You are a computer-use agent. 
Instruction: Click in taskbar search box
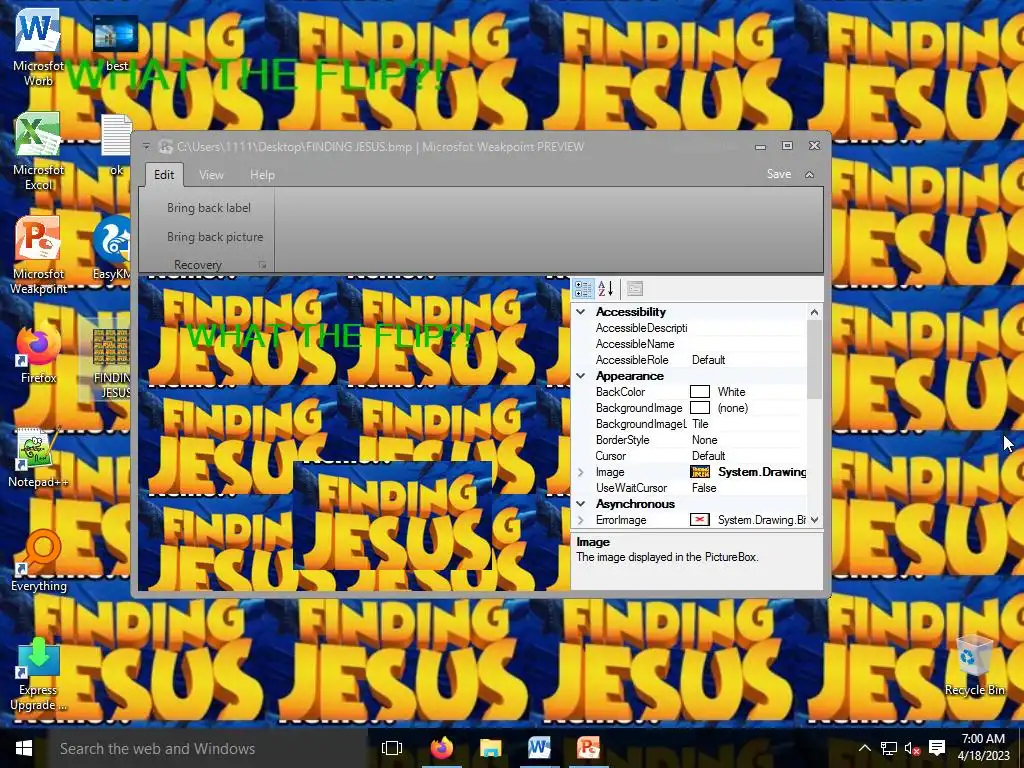pos(206,748)
